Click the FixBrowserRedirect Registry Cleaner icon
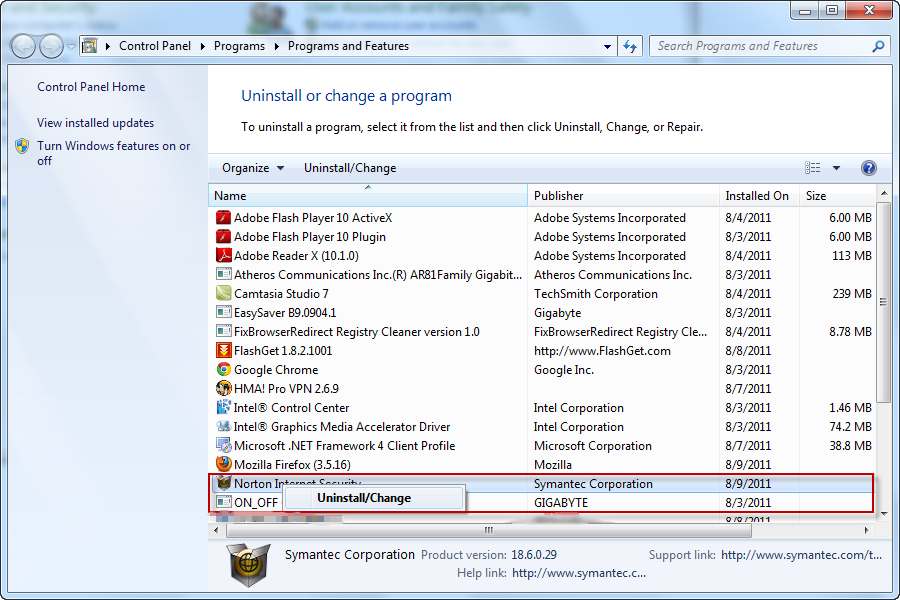 [223, 331]
